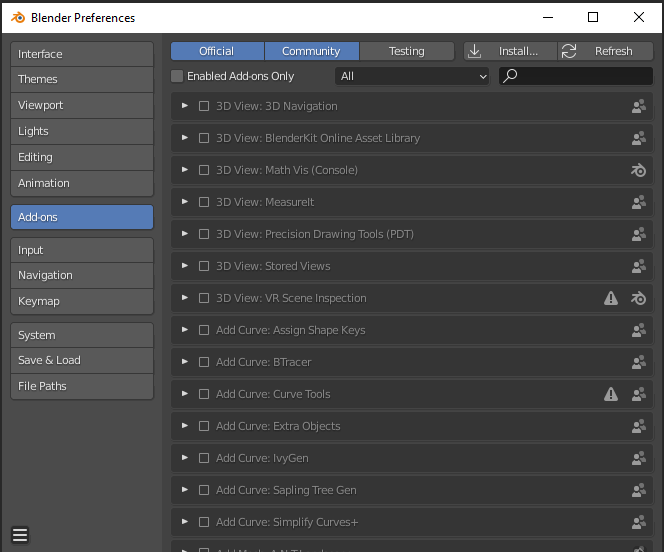Click community icon on Sapling Tree Gen row

[639, 490]
